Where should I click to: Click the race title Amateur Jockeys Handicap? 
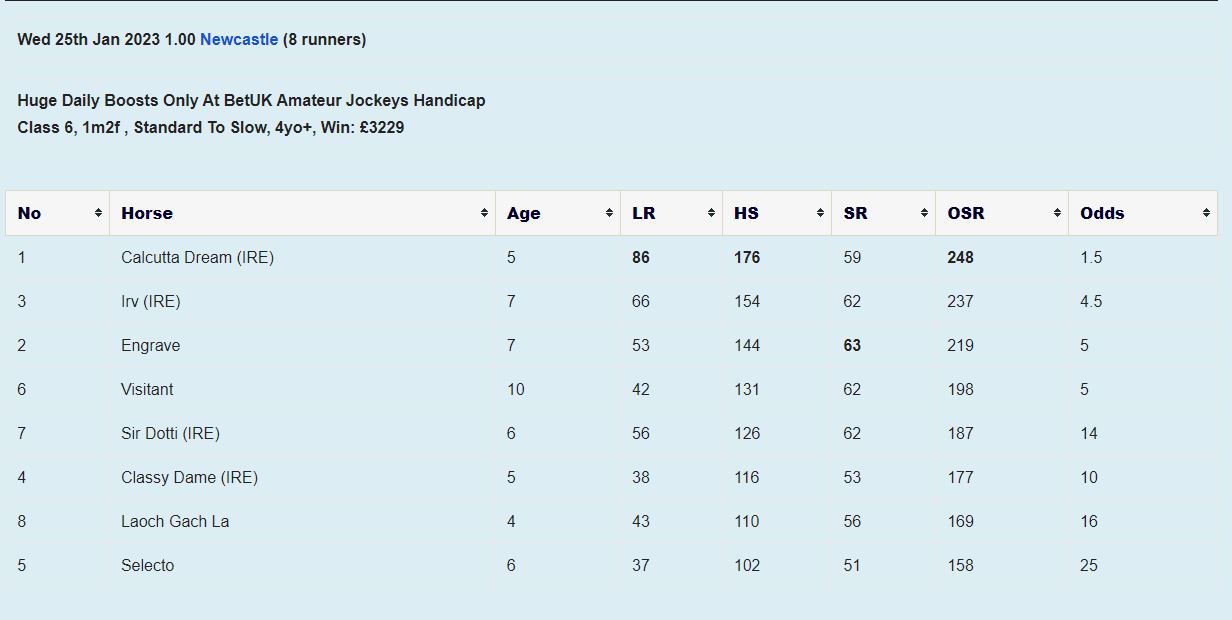click(x=251, y=101)
